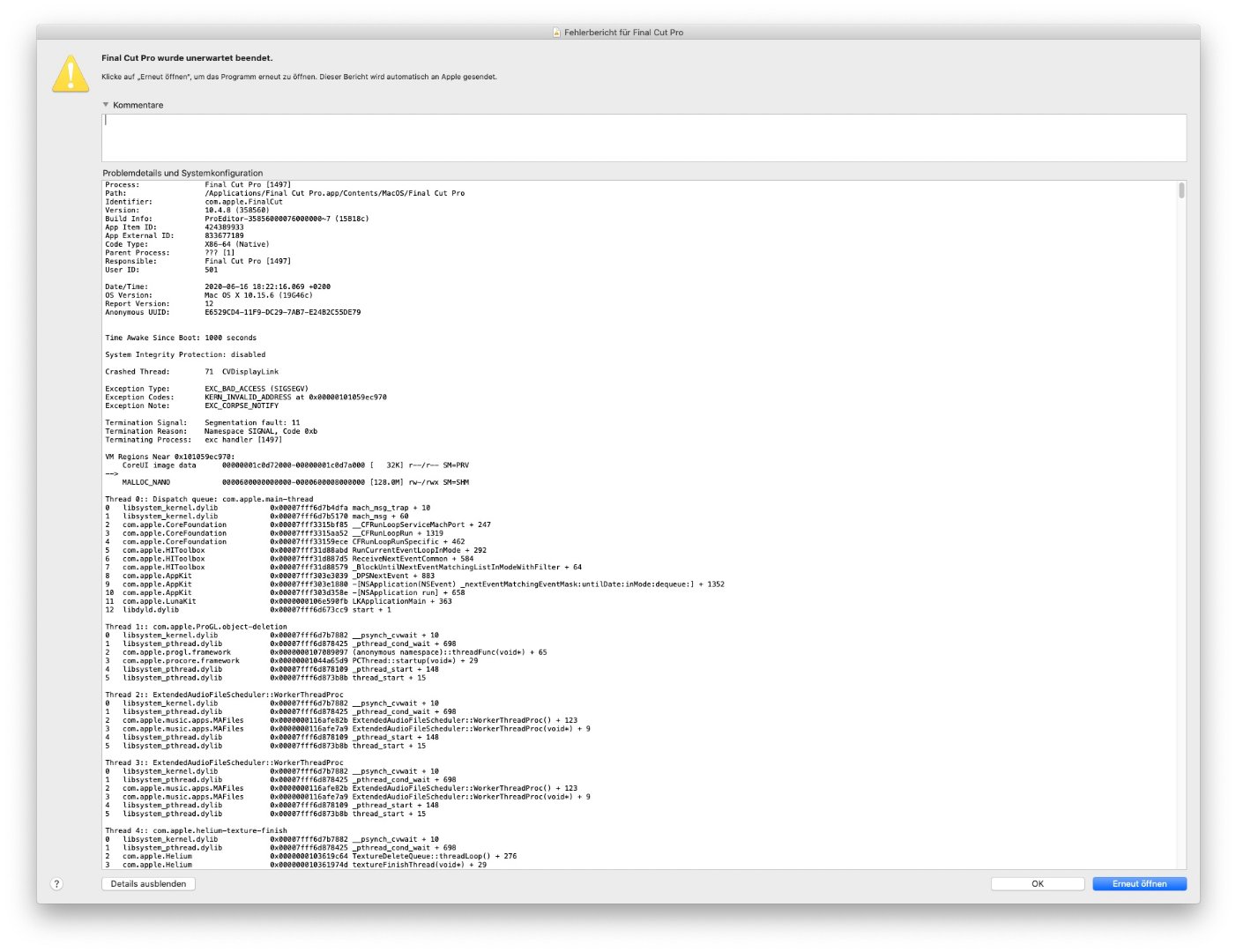Click the frame 'CFRunLoopRunSpecific + 462'

408,542
